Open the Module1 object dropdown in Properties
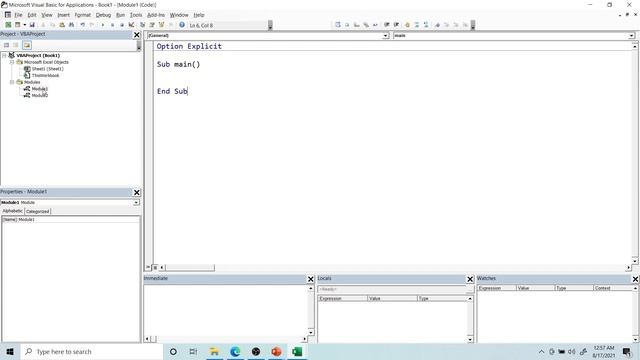 (136, 202)
